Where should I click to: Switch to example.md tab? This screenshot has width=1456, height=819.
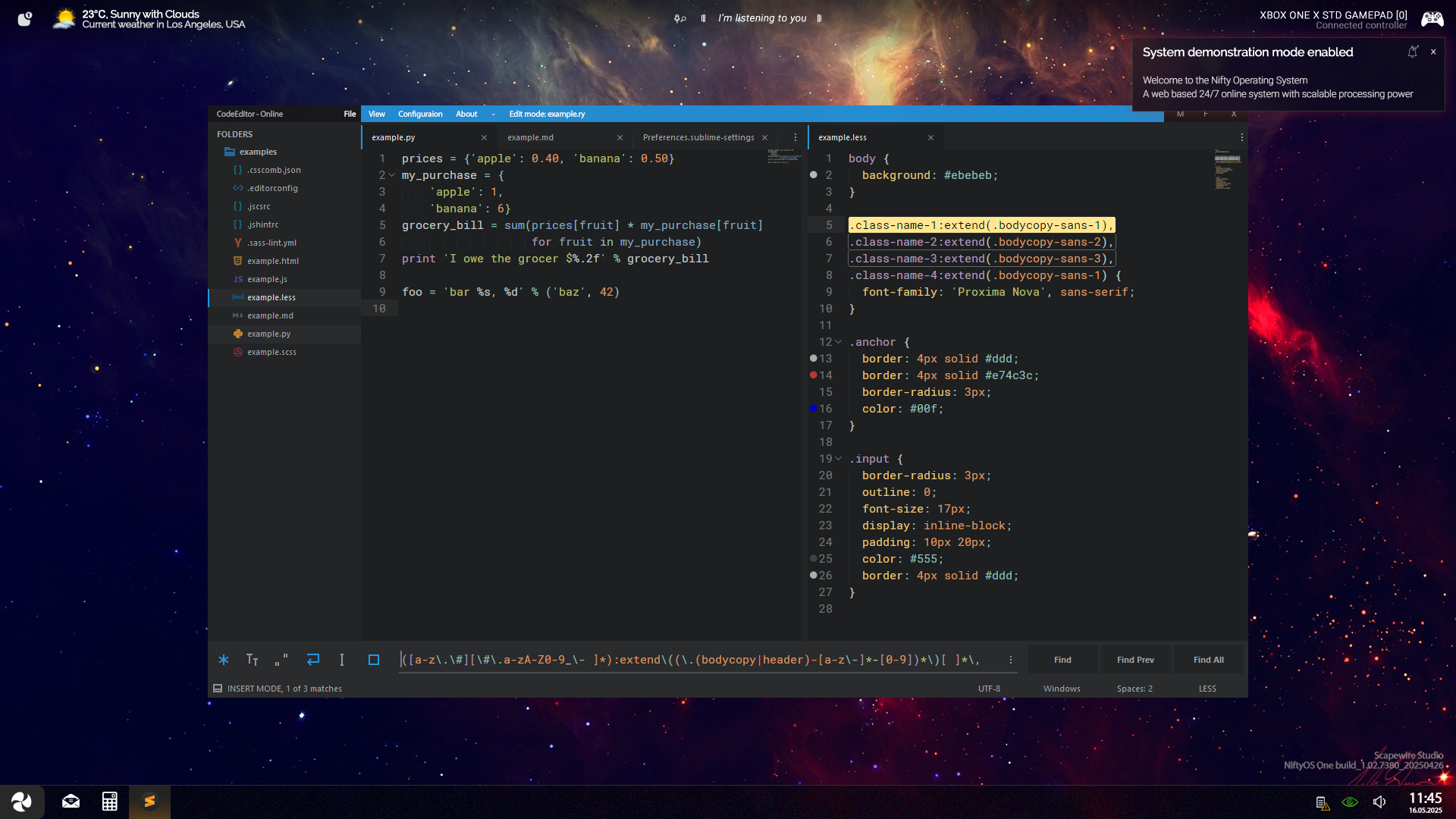pos(531,137)
